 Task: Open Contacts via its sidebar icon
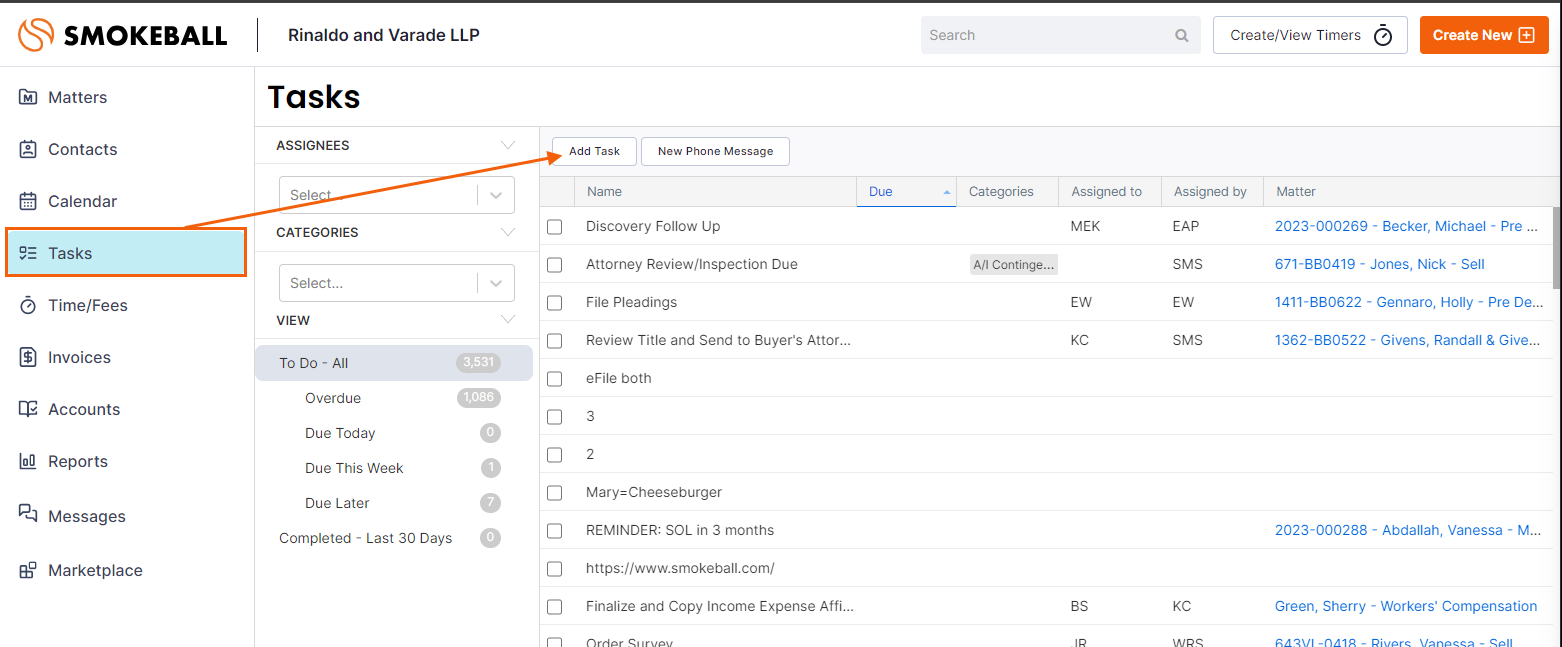(x=28, y=149)
